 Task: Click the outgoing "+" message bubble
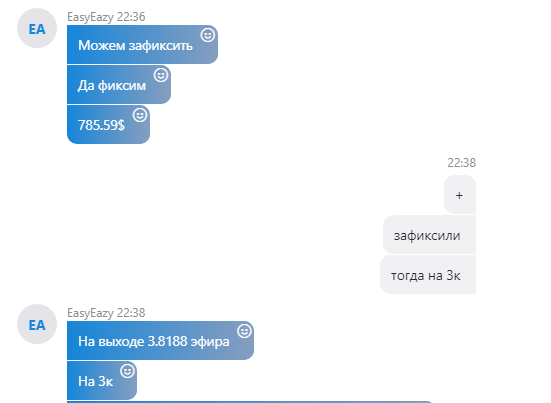tap(460, 195)
